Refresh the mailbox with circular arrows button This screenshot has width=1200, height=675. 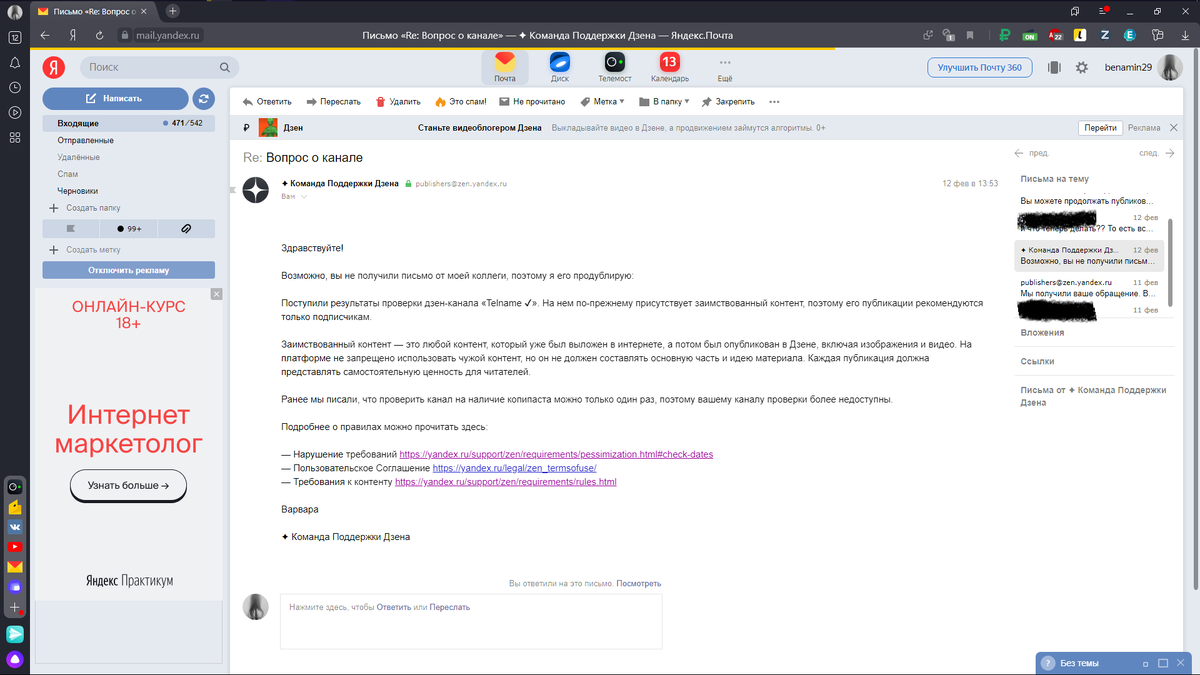pyautogui.click(x=204, y=98)
